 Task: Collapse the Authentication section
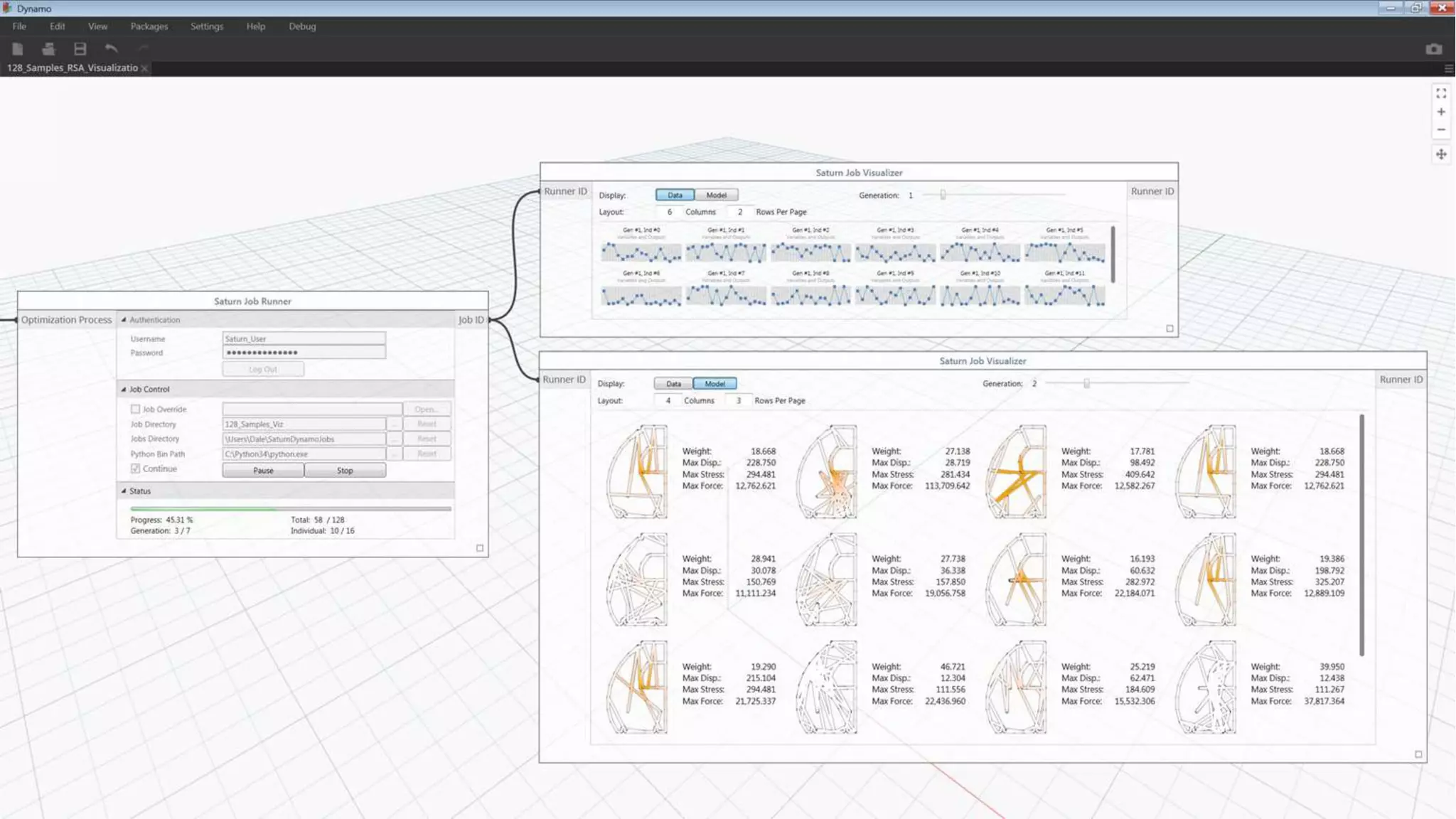124,320
